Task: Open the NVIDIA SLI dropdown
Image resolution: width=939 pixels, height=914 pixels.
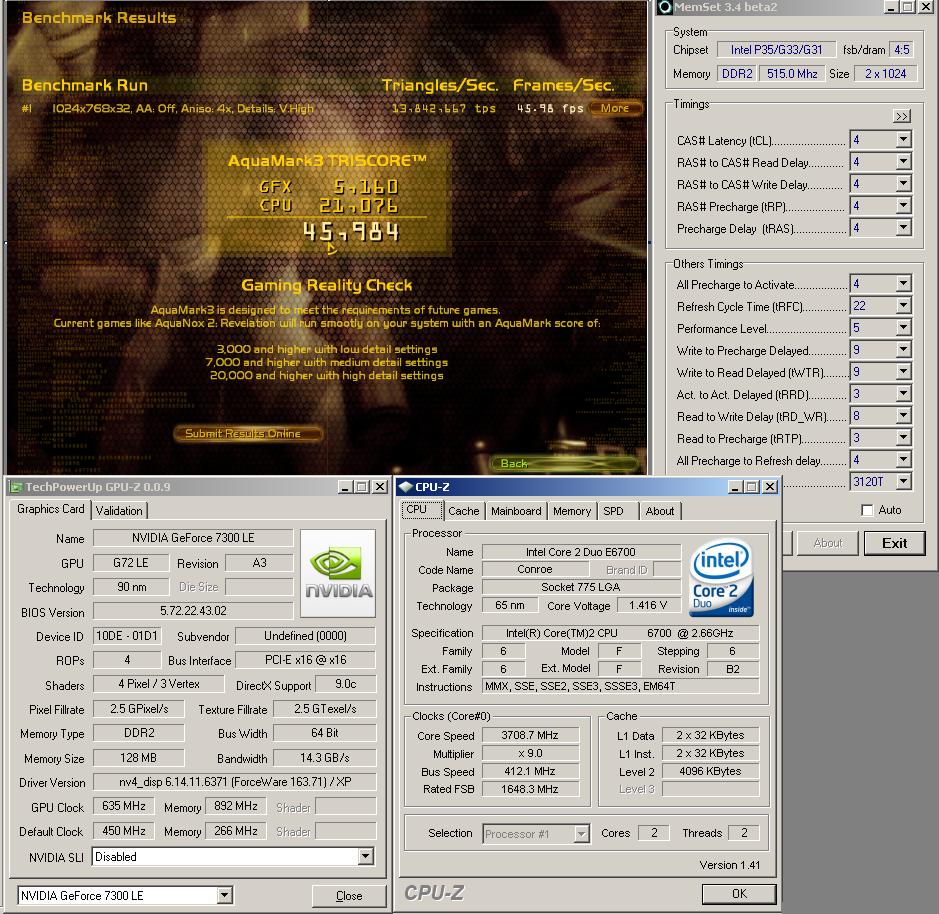Action: tap(366, 857)
